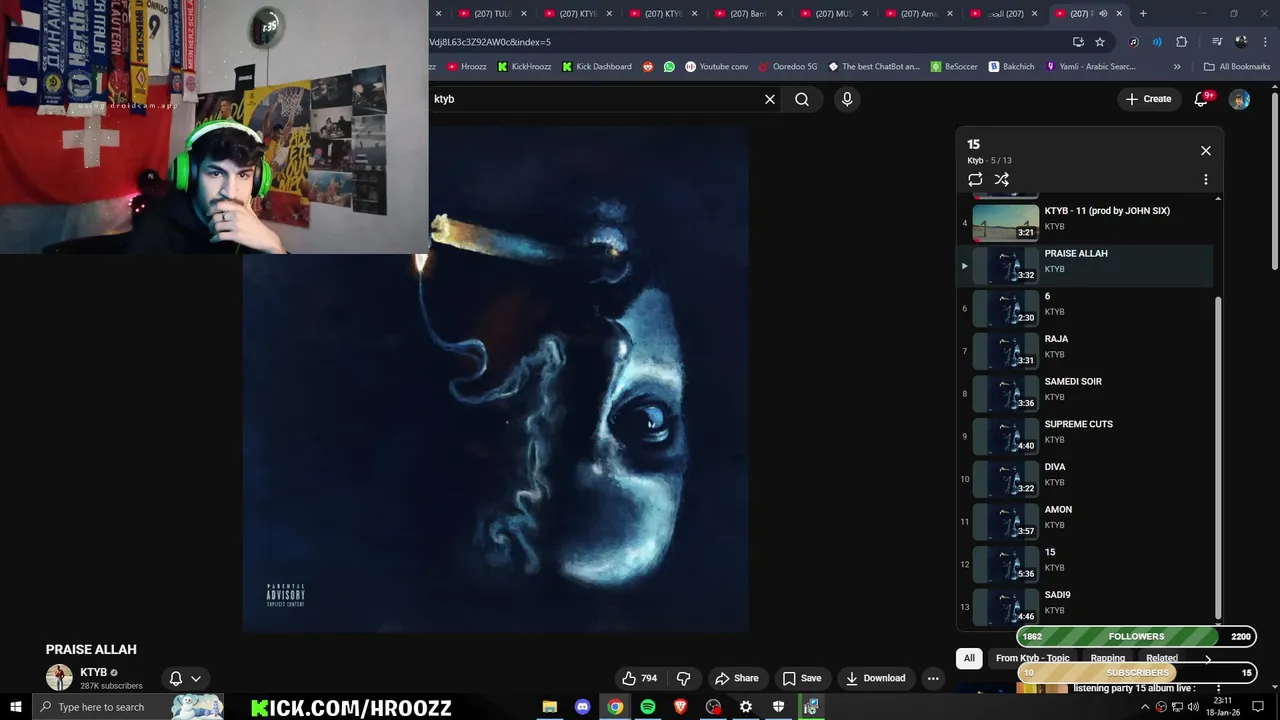Play SAMEDI SOIR from the playlist
Image resolution: width=1280 pixels, height=720 pixels.
1085,393
